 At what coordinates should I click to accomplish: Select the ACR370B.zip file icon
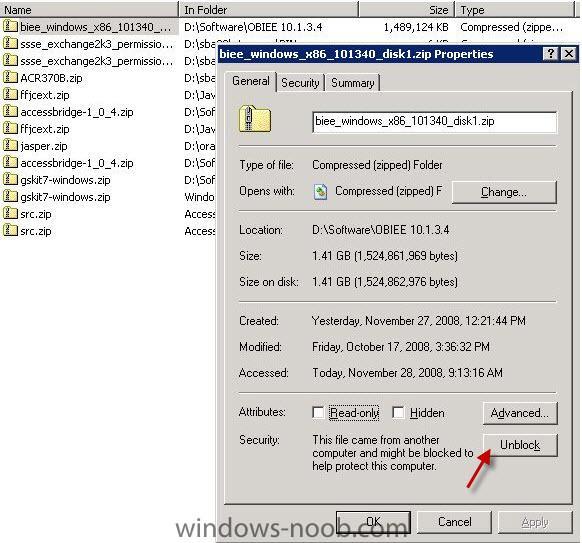10,78
